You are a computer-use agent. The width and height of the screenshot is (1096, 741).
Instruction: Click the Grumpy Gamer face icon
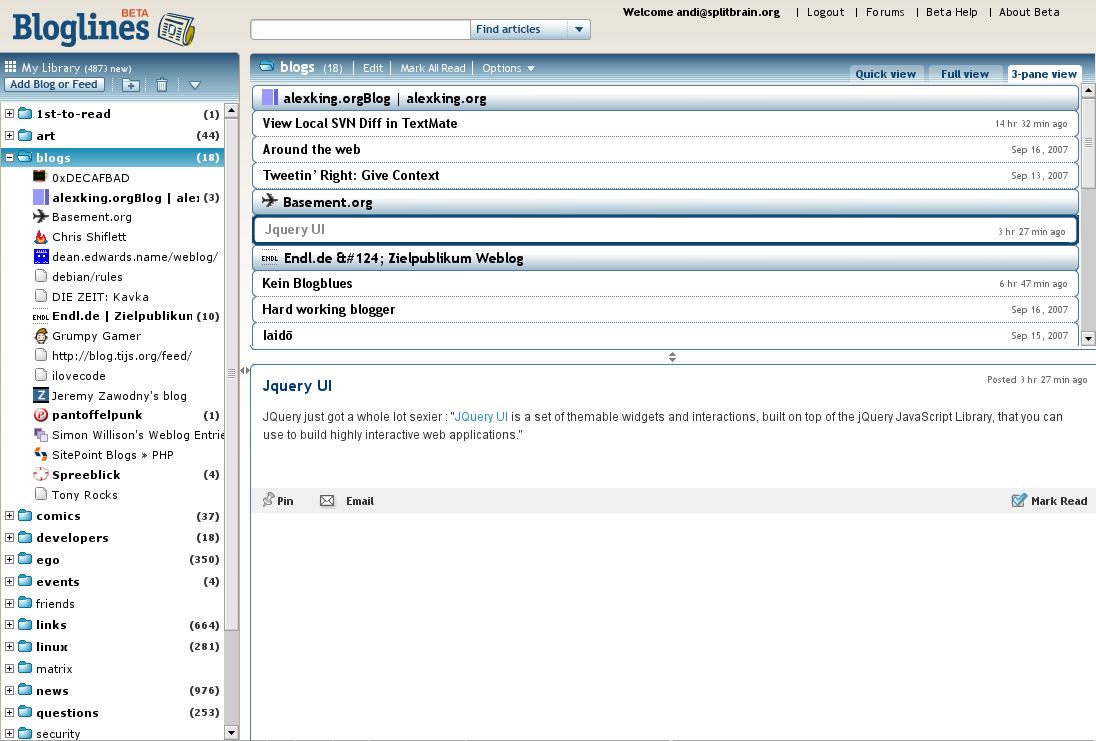click(x=41, y=336)
